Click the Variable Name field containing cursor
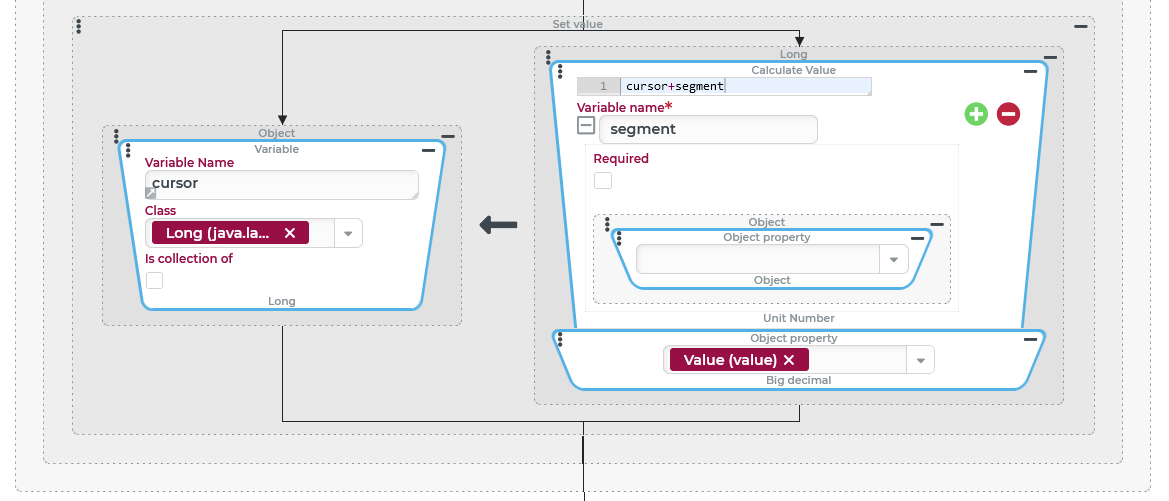 tap(282, 185)
